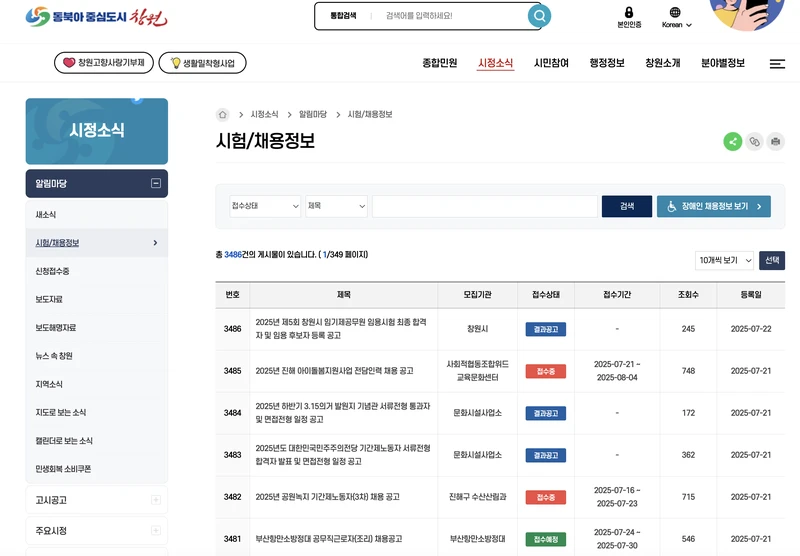Click the top 통합검색 input field

[x=452, y=16]
